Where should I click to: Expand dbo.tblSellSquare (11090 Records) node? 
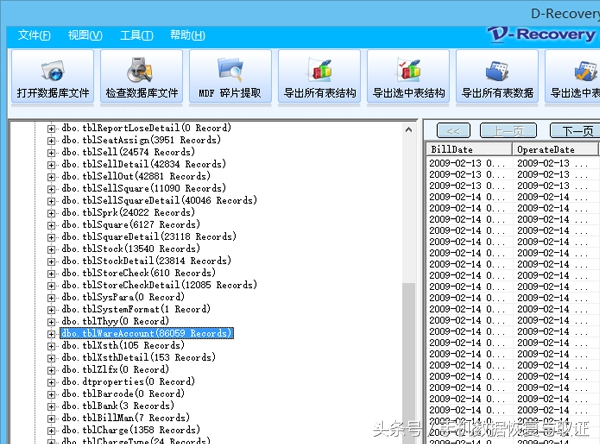(51, 189)
